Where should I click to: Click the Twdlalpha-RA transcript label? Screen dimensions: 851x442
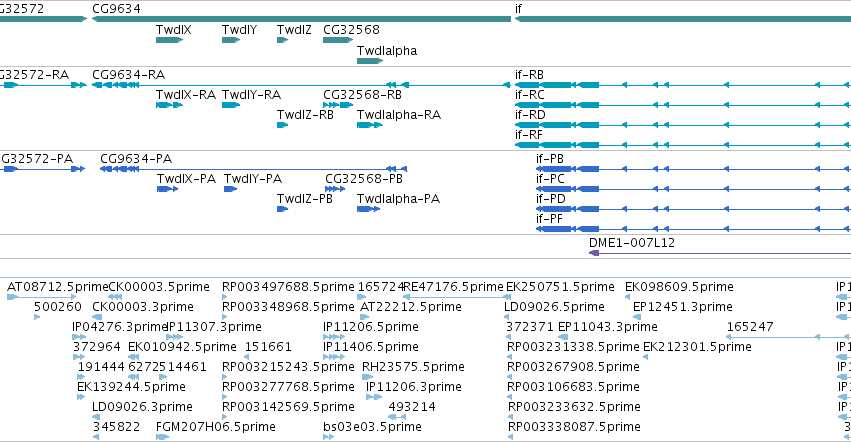point(399,115)
